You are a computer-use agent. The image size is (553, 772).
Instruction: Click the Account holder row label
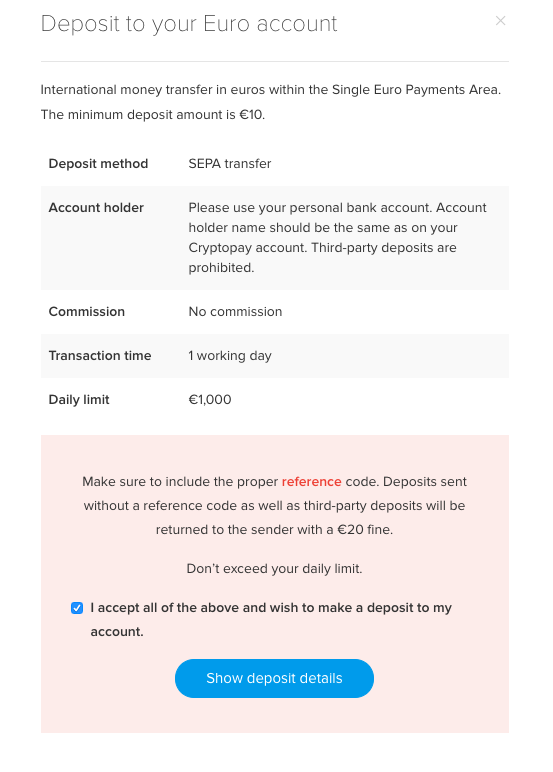96,208
